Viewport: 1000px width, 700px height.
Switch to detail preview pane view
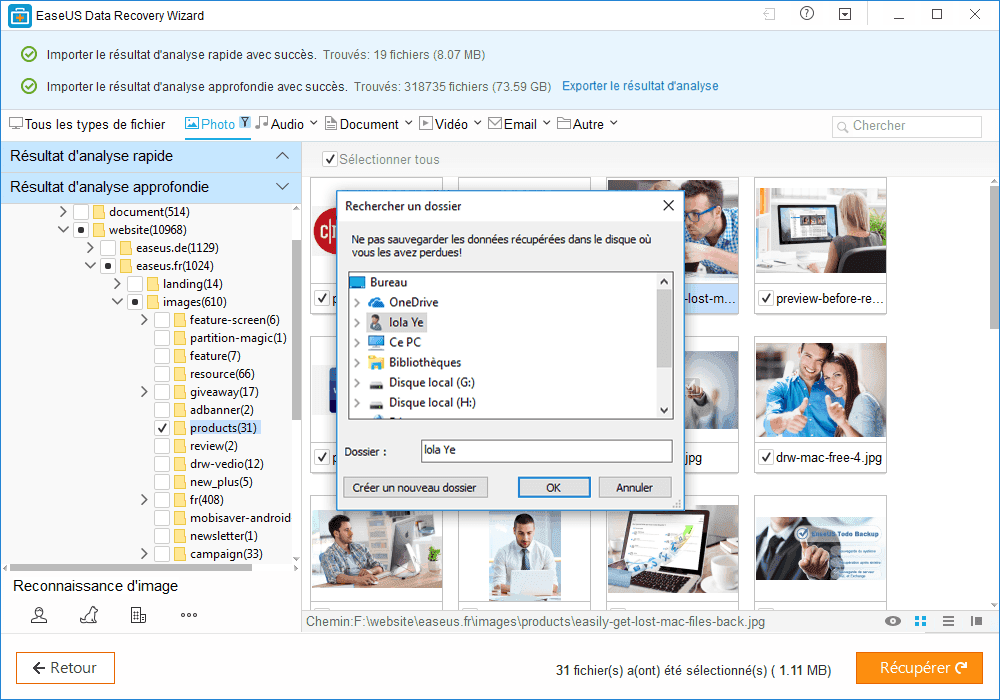coord(976,621)
